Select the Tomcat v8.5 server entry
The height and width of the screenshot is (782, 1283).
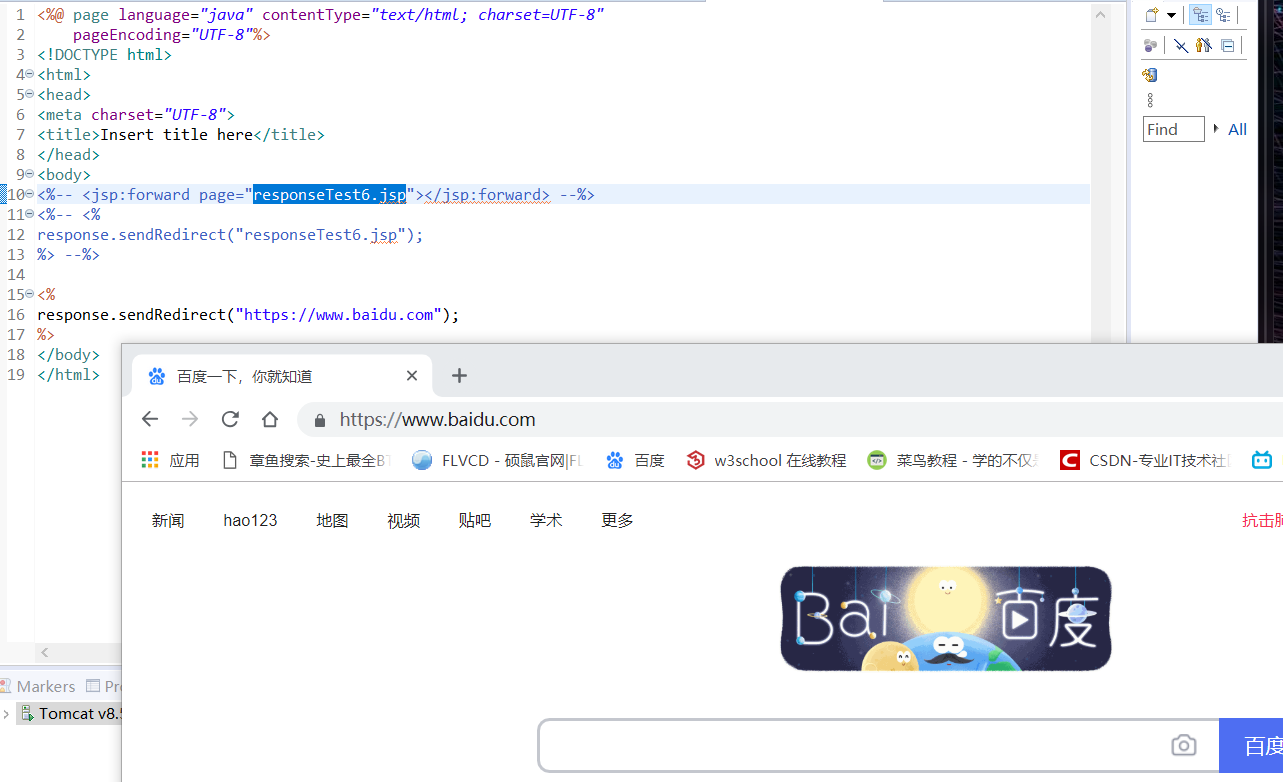tap(70, 714)
